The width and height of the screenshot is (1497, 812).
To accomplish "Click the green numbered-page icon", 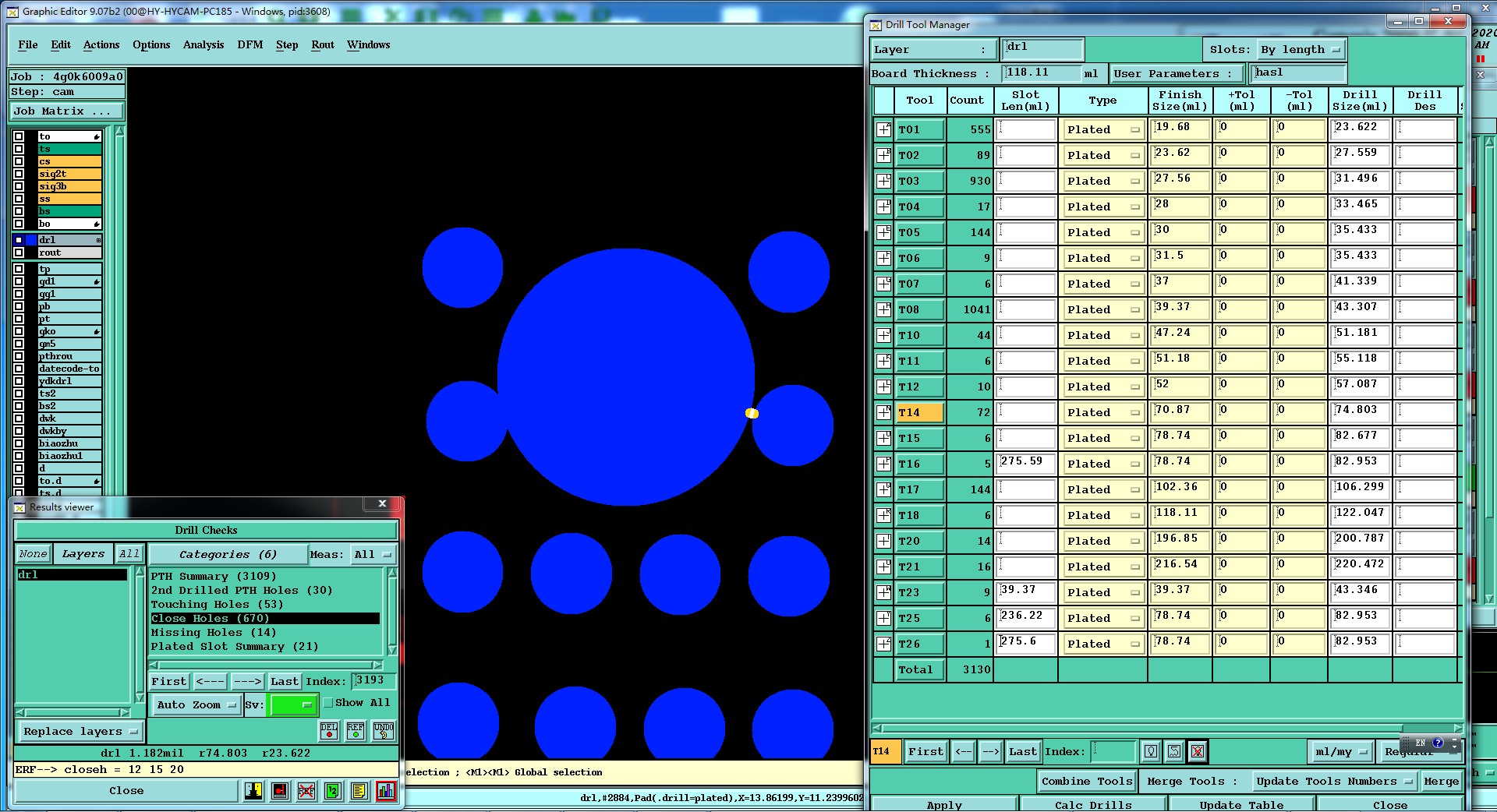I will (333, 791).
